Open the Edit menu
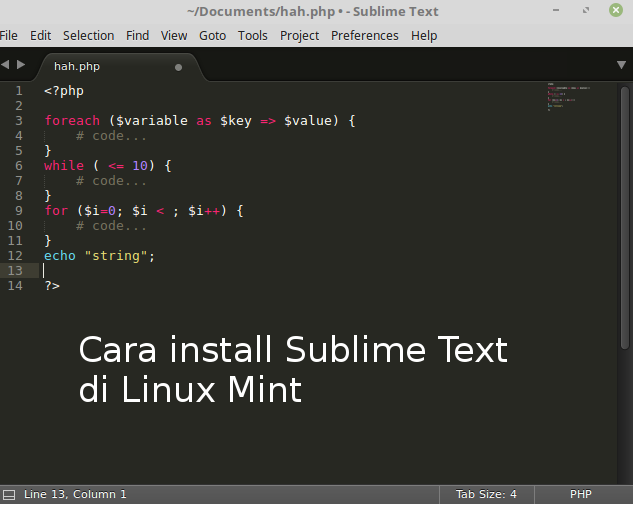This screenshot has height=507, width=640. (40, 36)
